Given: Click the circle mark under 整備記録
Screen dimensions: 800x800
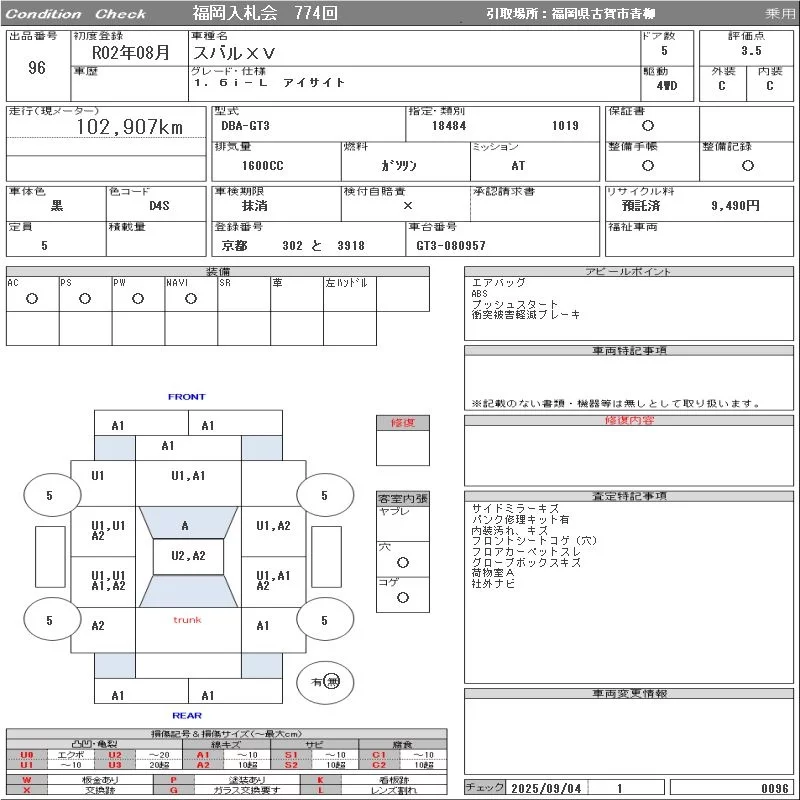Looking at the screenshot, I should tap(747, 165).
